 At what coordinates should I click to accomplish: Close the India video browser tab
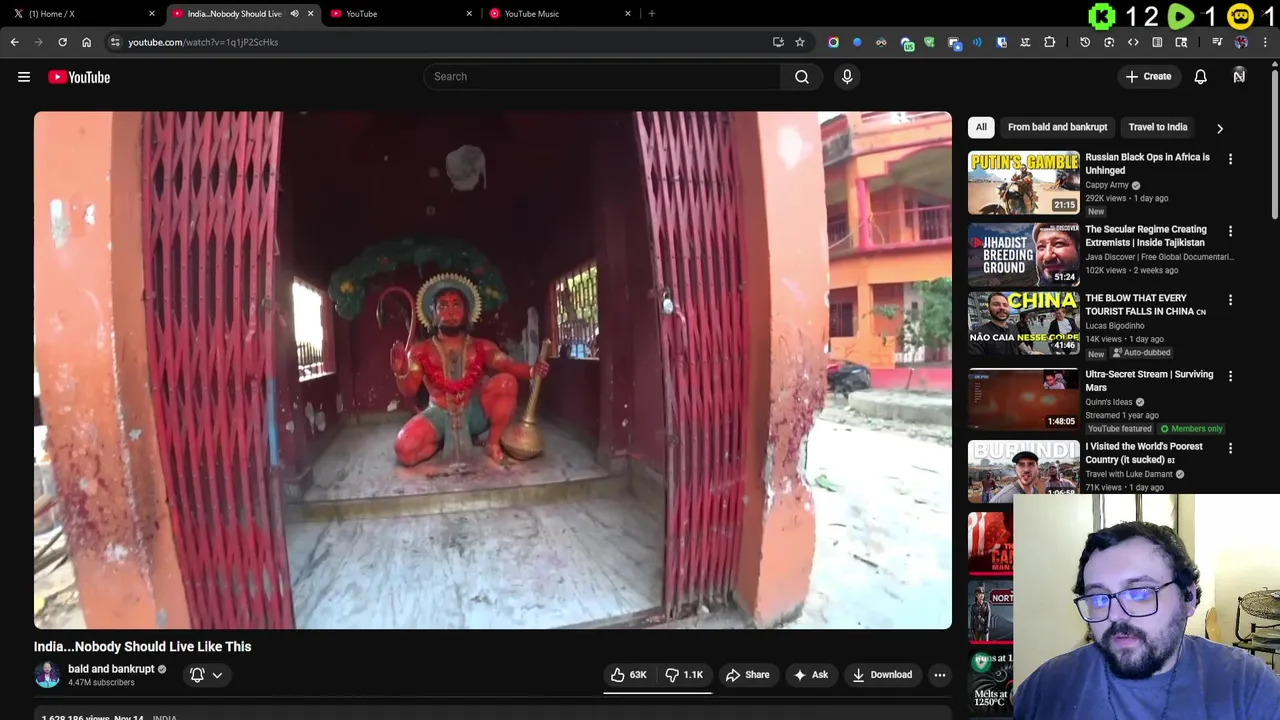310,14
